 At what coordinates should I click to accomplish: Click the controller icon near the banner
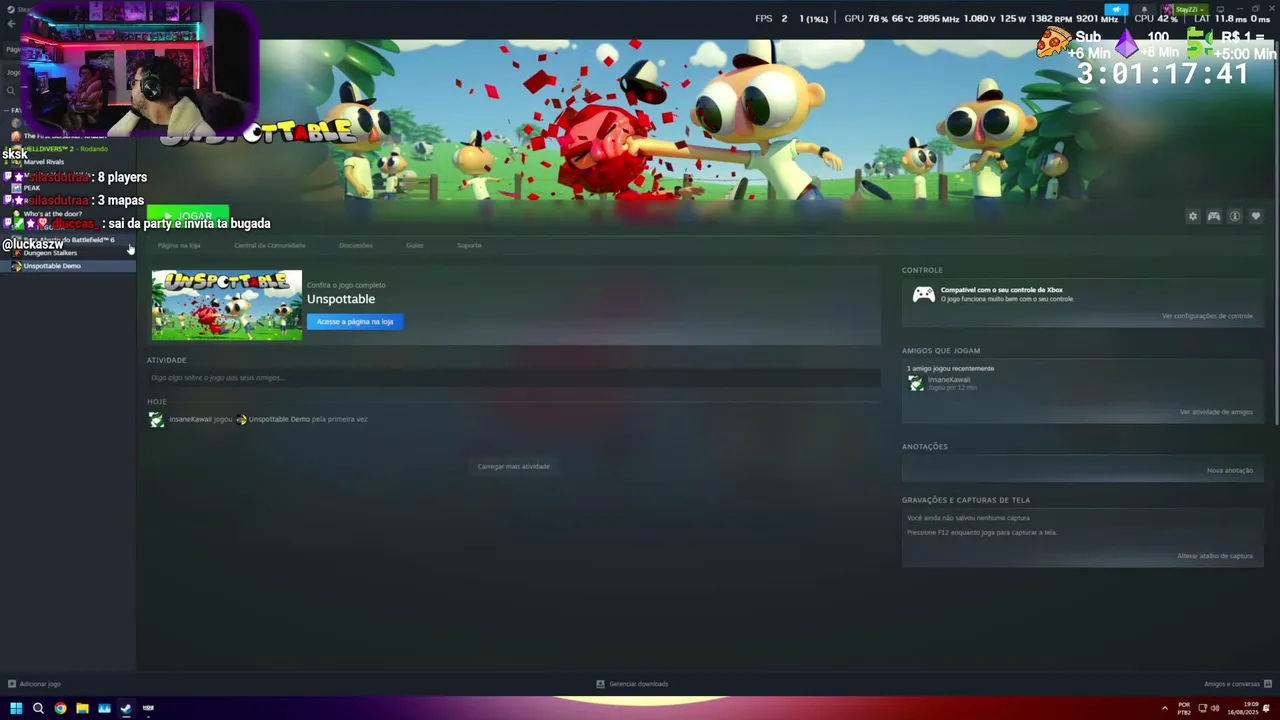click(1213, 216)
